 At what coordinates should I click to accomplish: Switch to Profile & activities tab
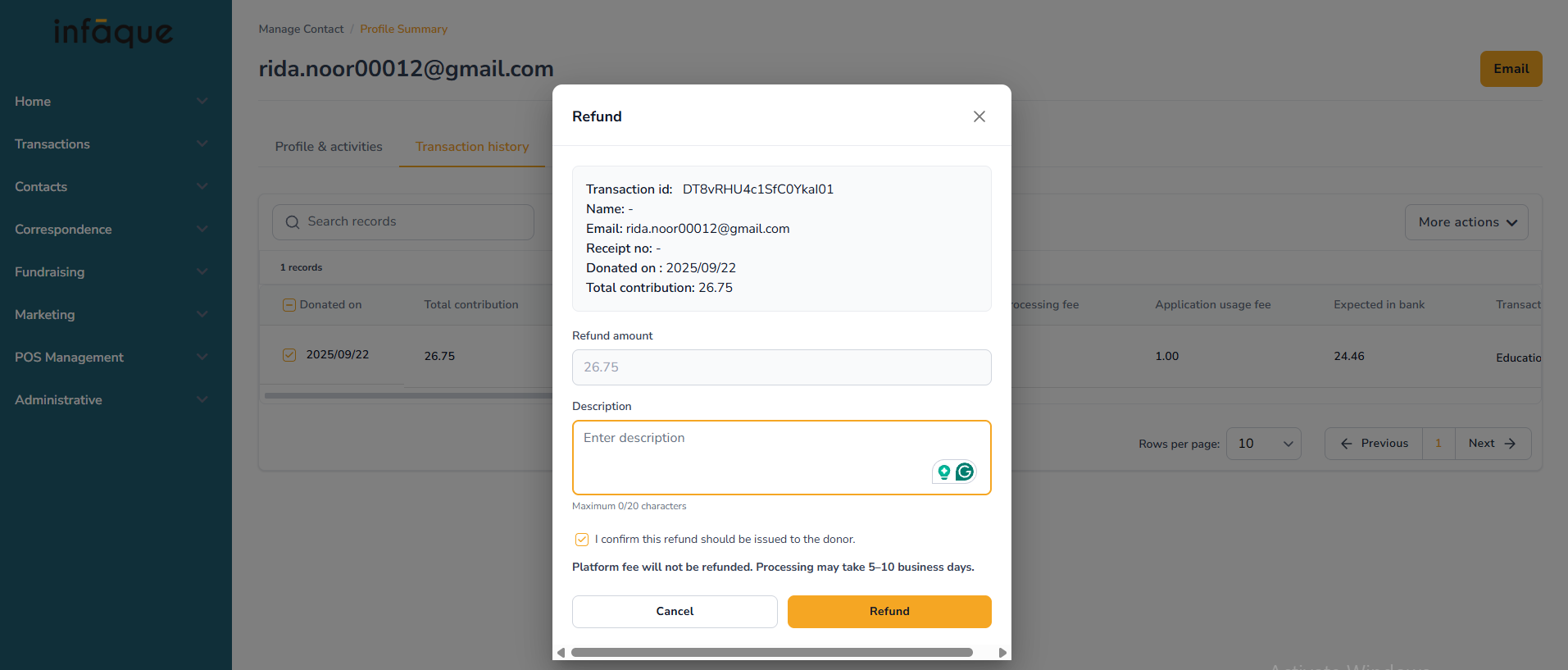(x=329, y=147)
